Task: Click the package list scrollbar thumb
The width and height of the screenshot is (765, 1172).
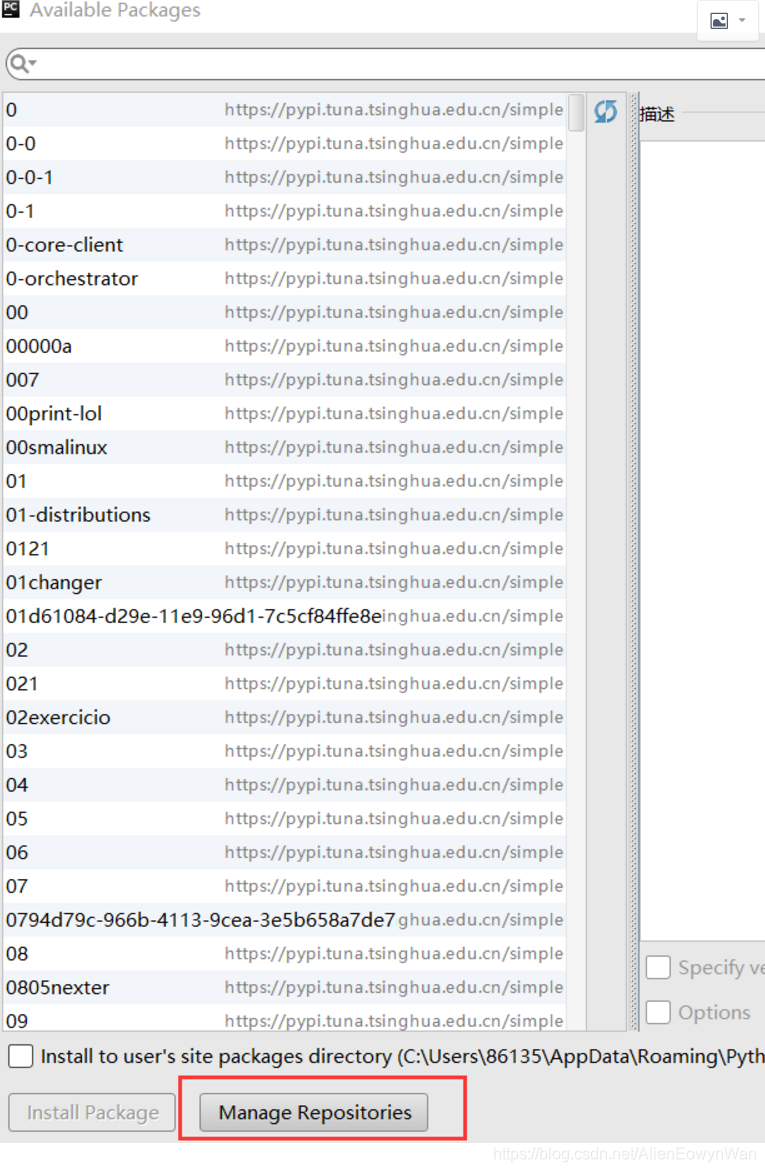Action: coord(576,113)
